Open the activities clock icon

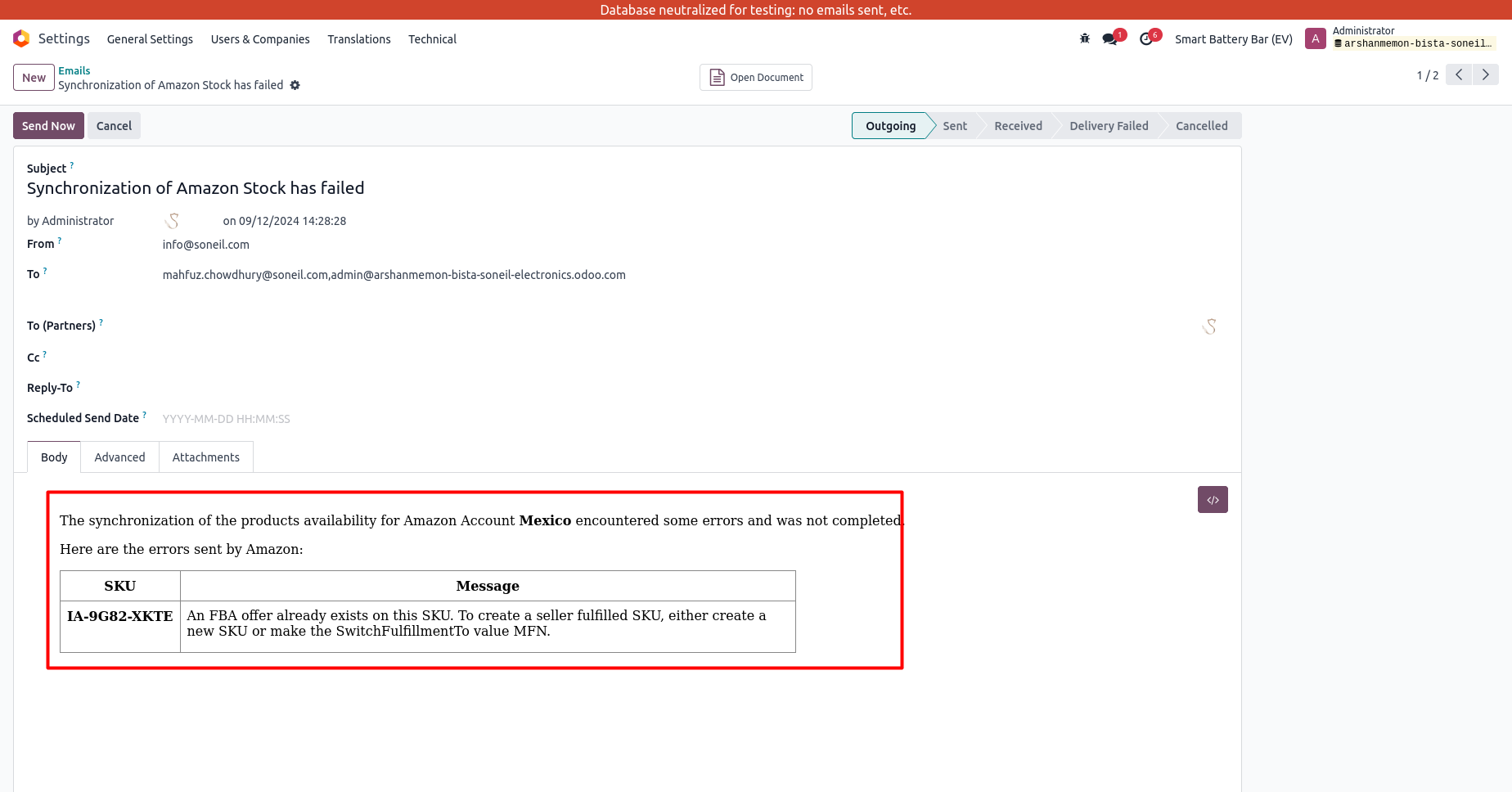click(1146, 38)
